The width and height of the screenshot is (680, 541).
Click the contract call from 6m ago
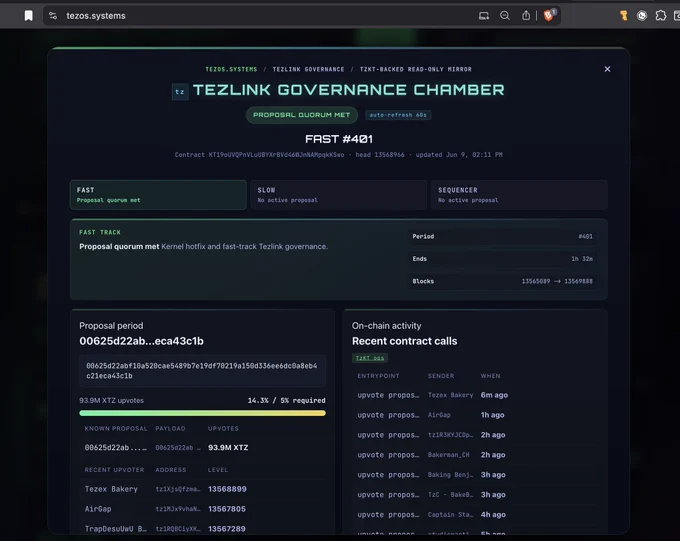pyautogui.click(x=476, y=395)
